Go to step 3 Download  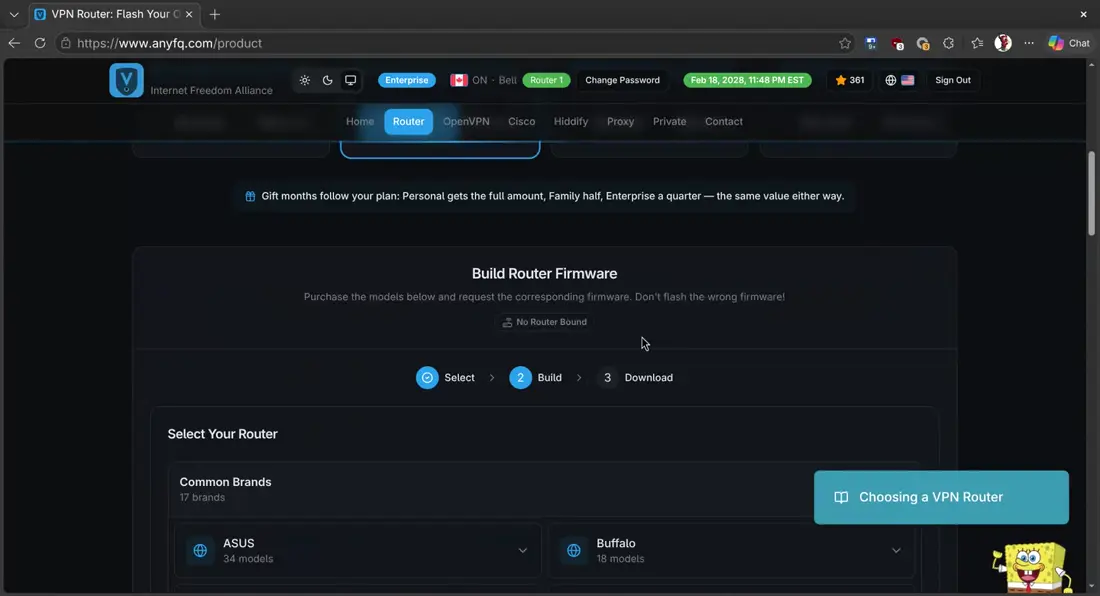point(635,377)
